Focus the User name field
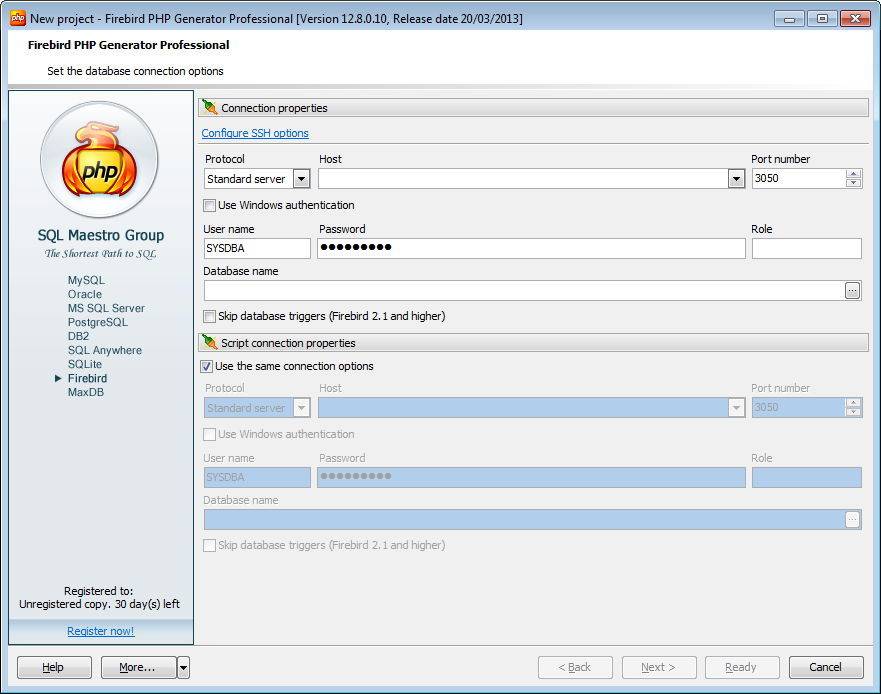The height and width of the screenshot is (694, 881). [257, 248]
